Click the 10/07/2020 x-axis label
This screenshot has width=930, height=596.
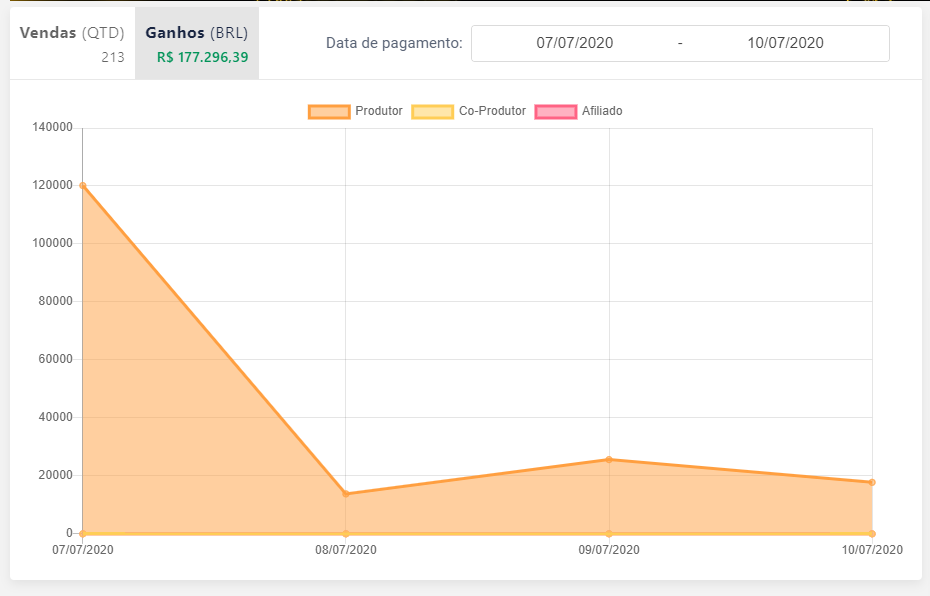coord(872,550)
